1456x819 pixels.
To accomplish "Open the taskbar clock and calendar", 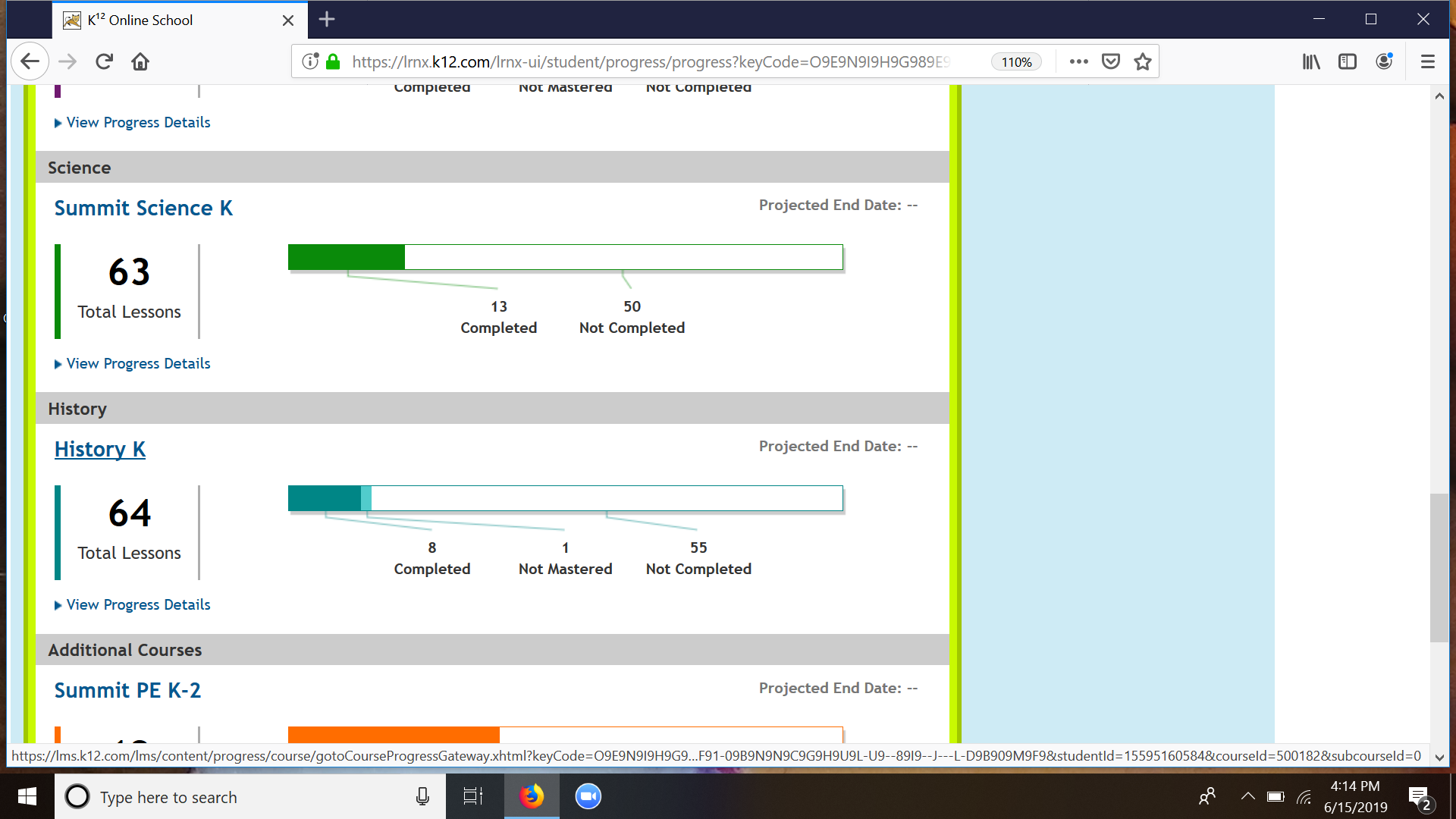I will pyautogui.click(x=1356, y=796).
